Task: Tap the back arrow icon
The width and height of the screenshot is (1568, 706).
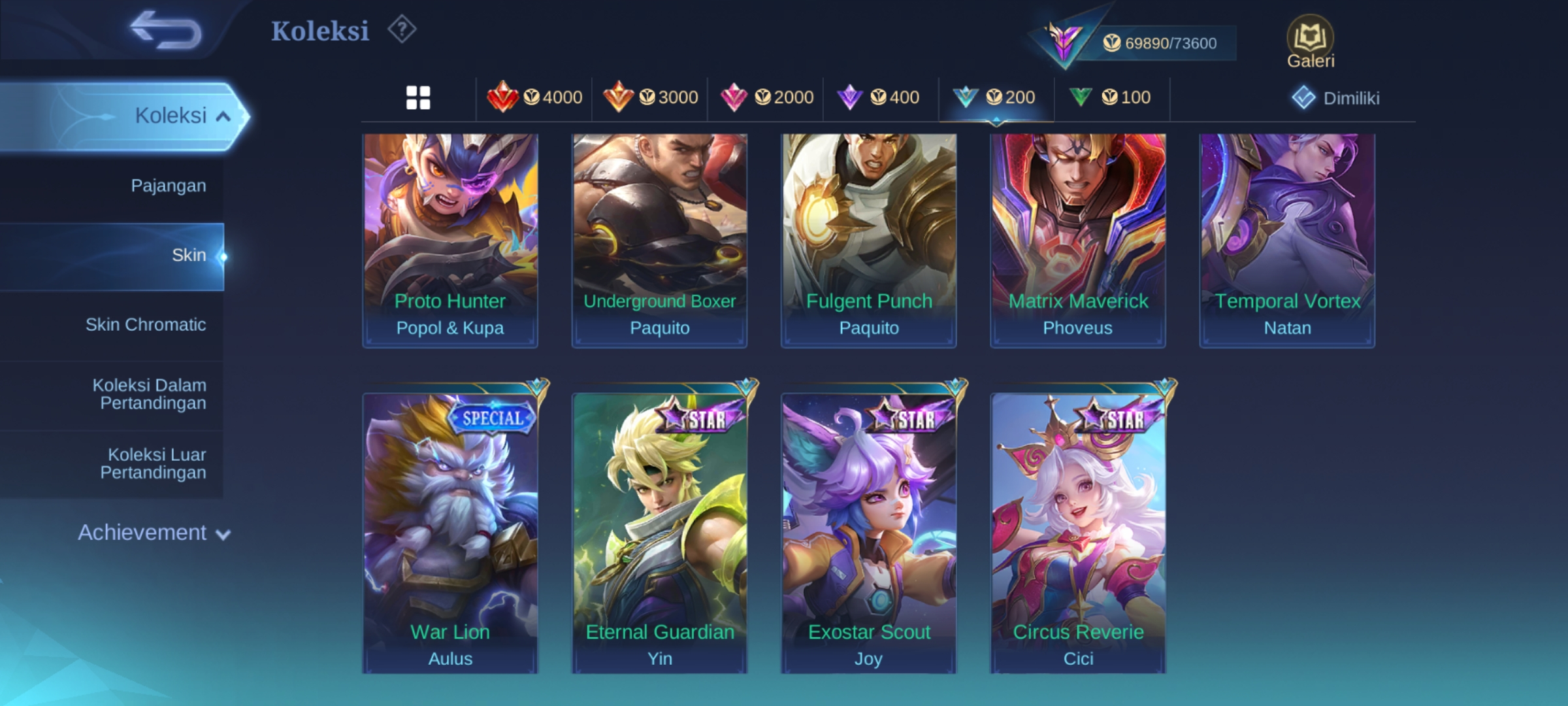Action: tap(166, 30)
